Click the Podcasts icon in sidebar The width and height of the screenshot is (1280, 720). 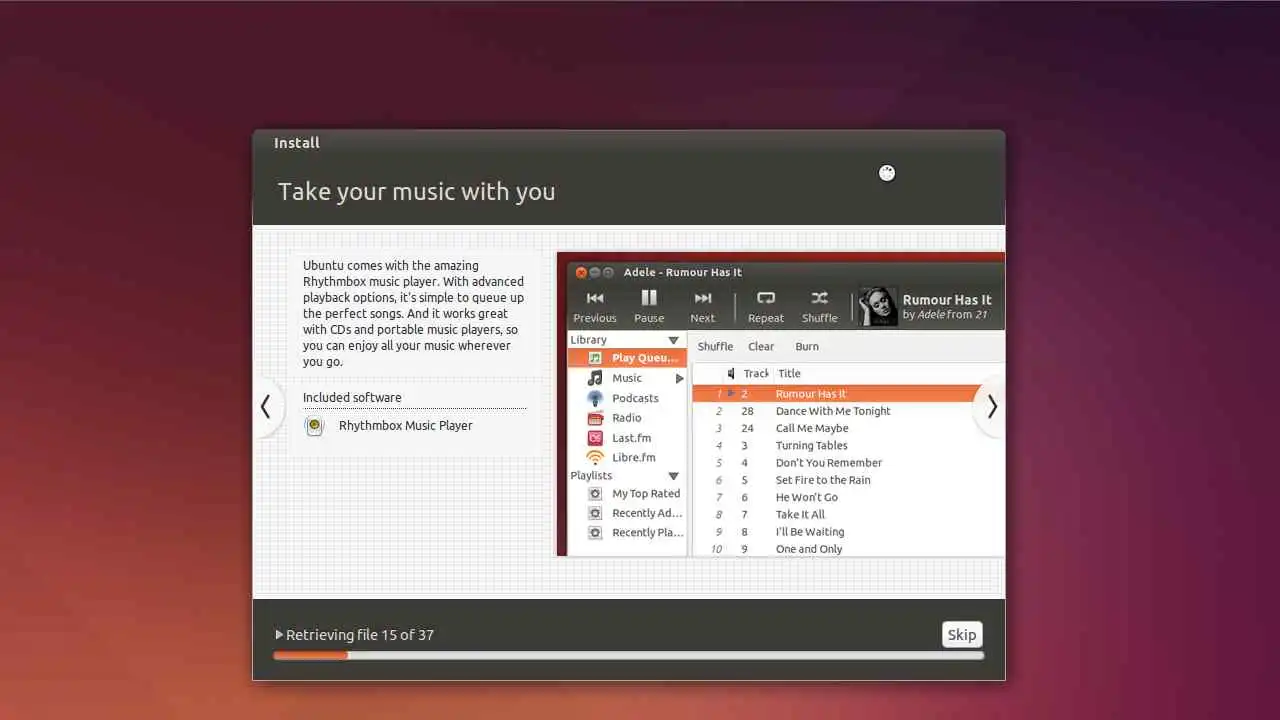pos(595,398)
